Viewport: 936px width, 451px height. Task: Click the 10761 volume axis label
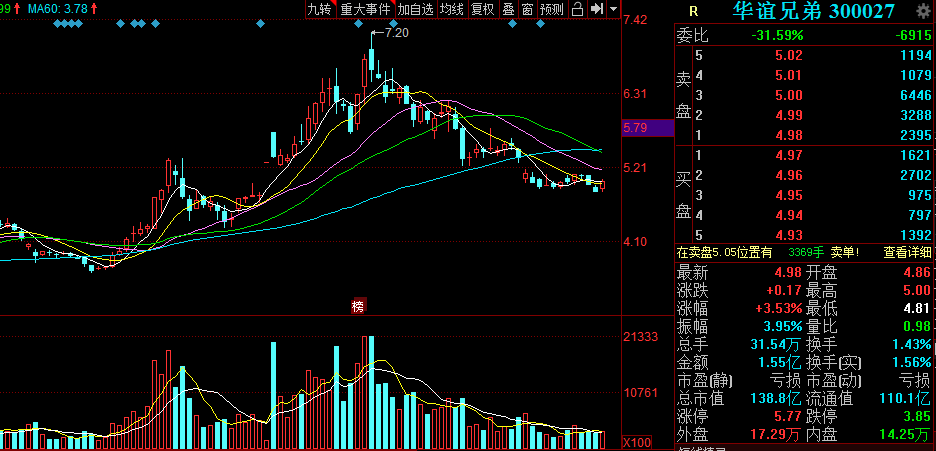coord(641,393)
